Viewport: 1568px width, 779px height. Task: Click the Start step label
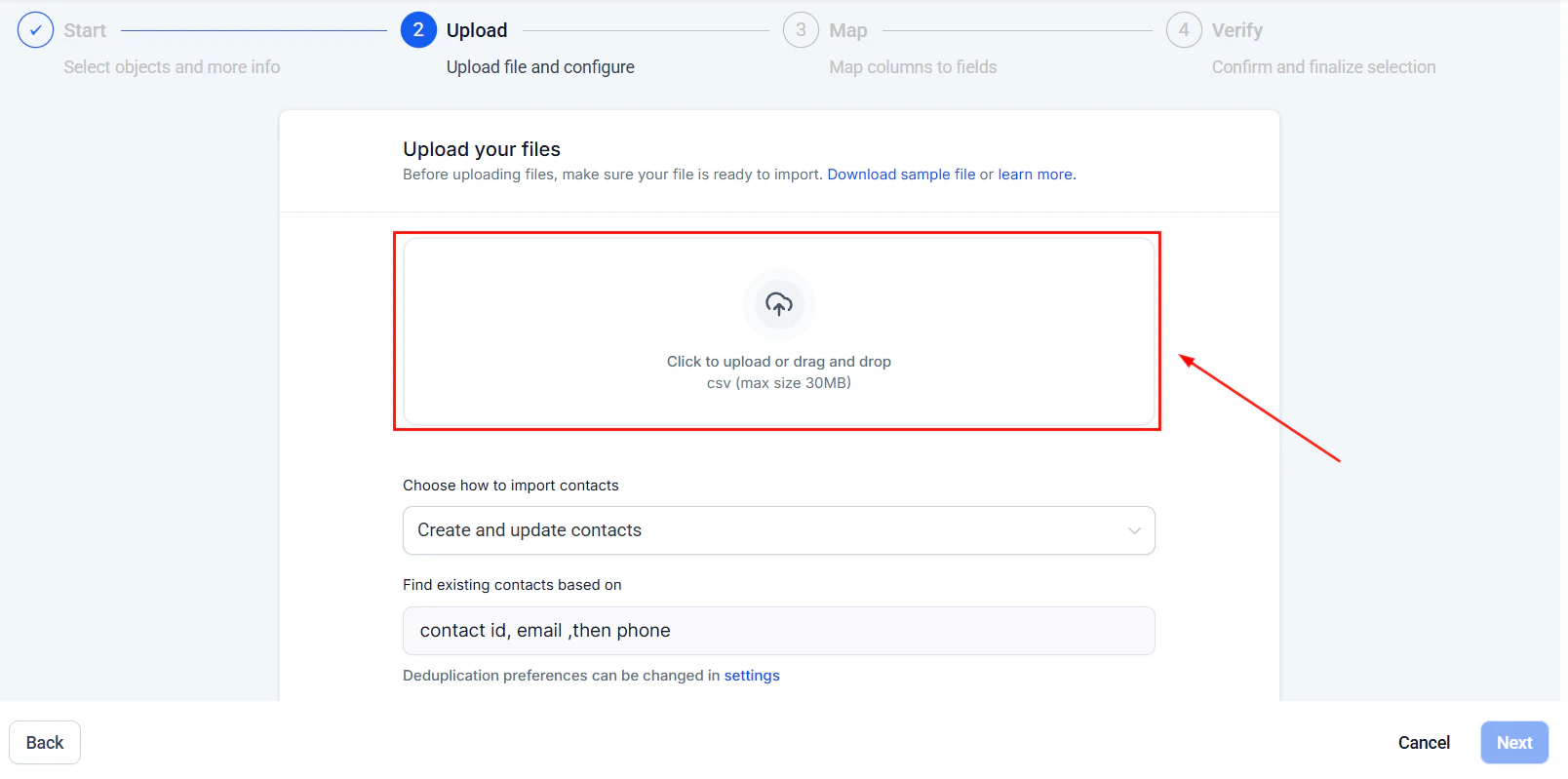(x=84, y=29)
